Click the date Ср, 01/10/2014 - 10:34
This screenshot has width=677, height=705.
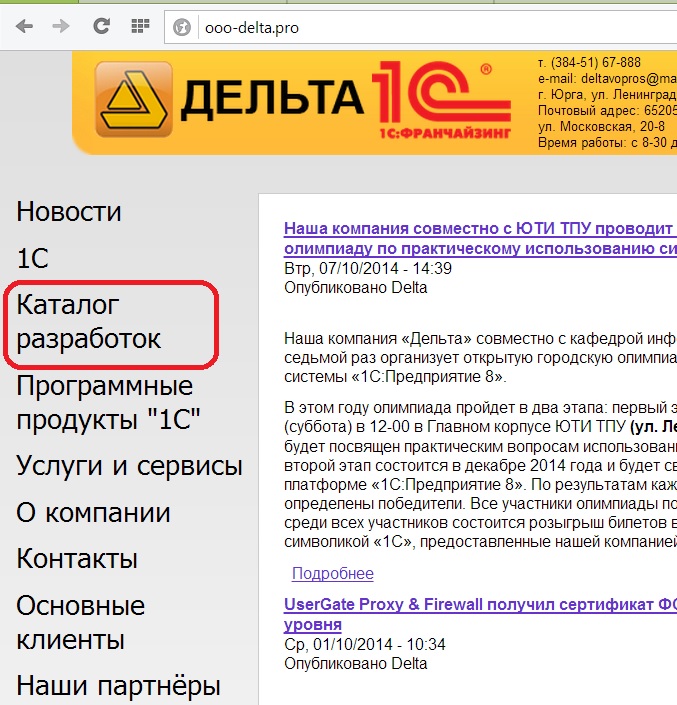click(365, 644)
